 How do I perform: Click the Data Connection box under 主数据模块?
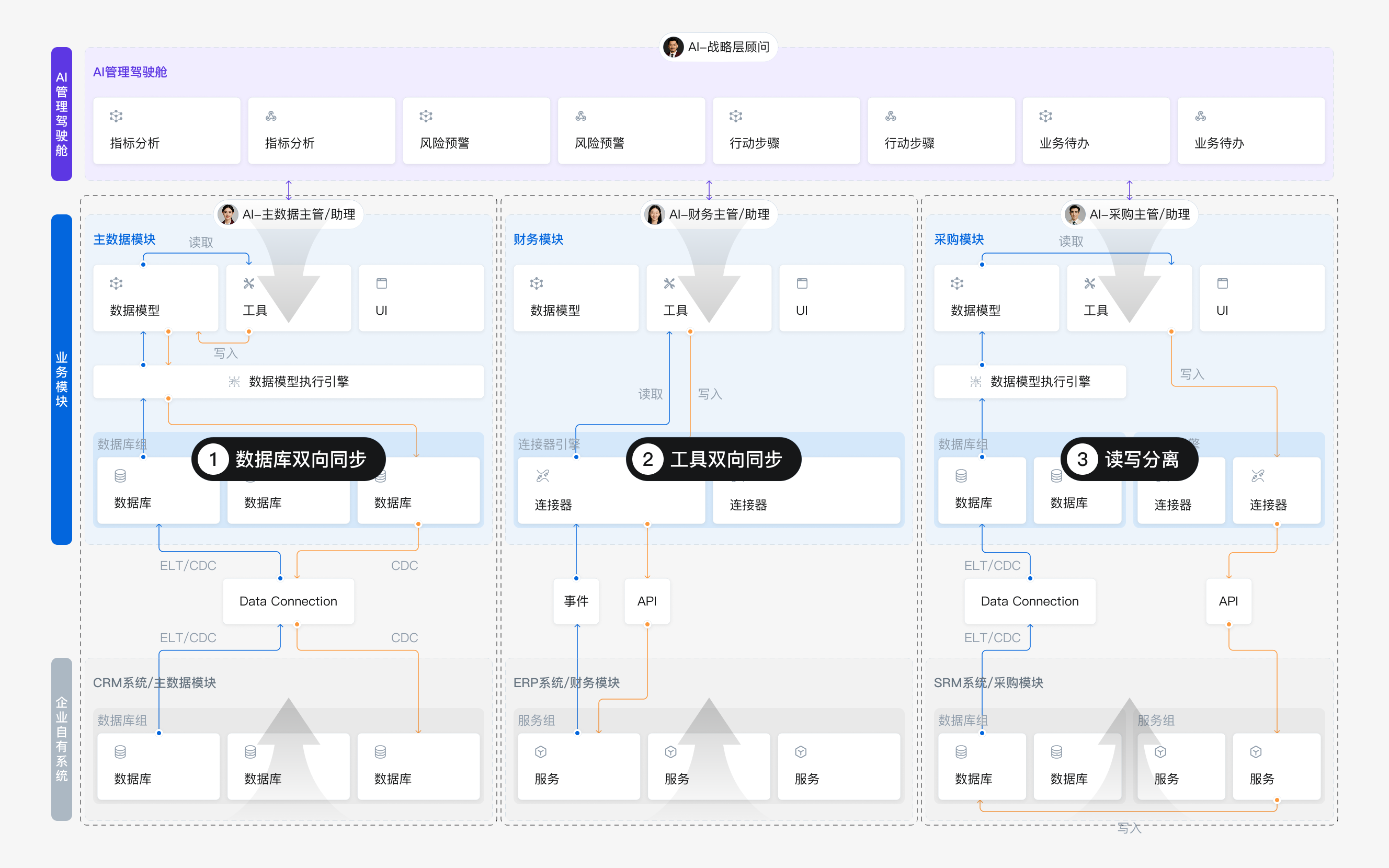click(x=288, y=601)
